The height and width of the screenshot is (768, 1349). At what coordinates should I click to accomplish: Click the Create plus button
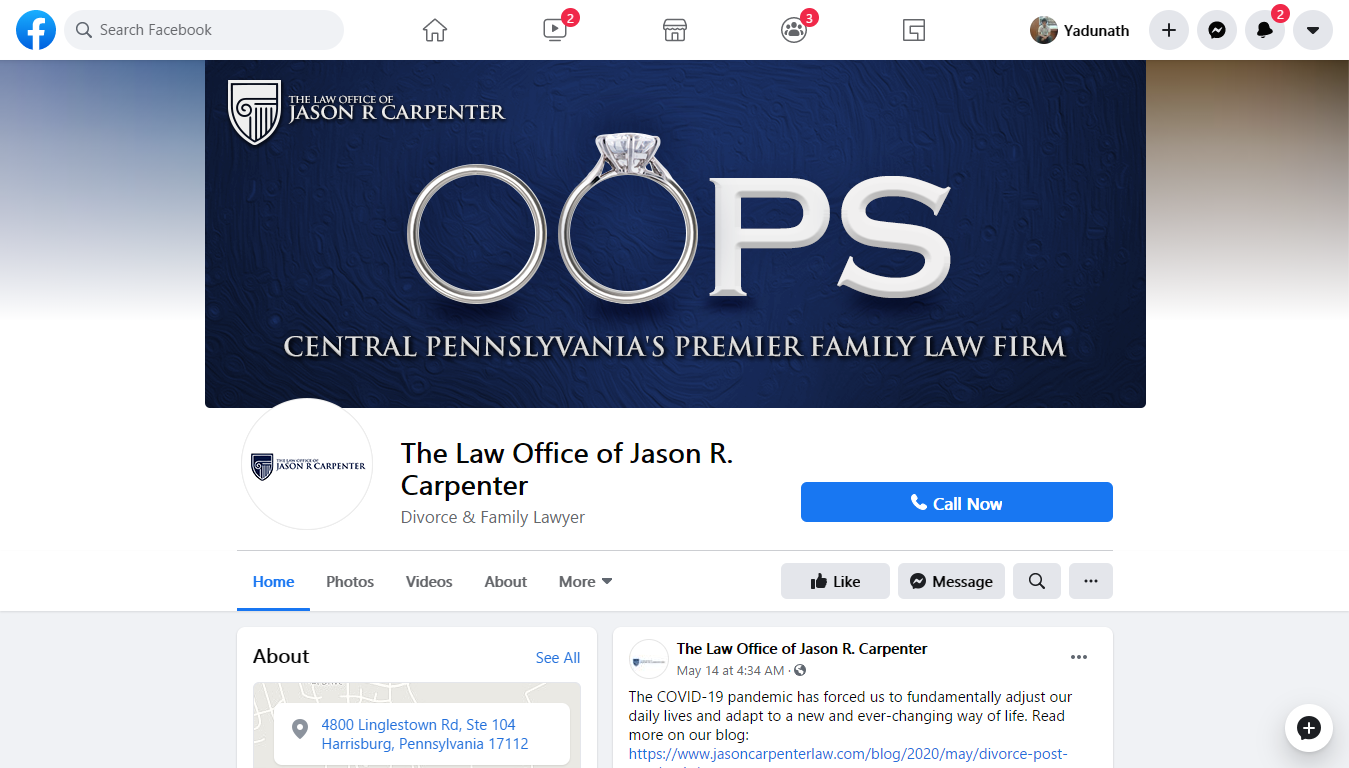pyautogui.click(x=1169, y=30)
